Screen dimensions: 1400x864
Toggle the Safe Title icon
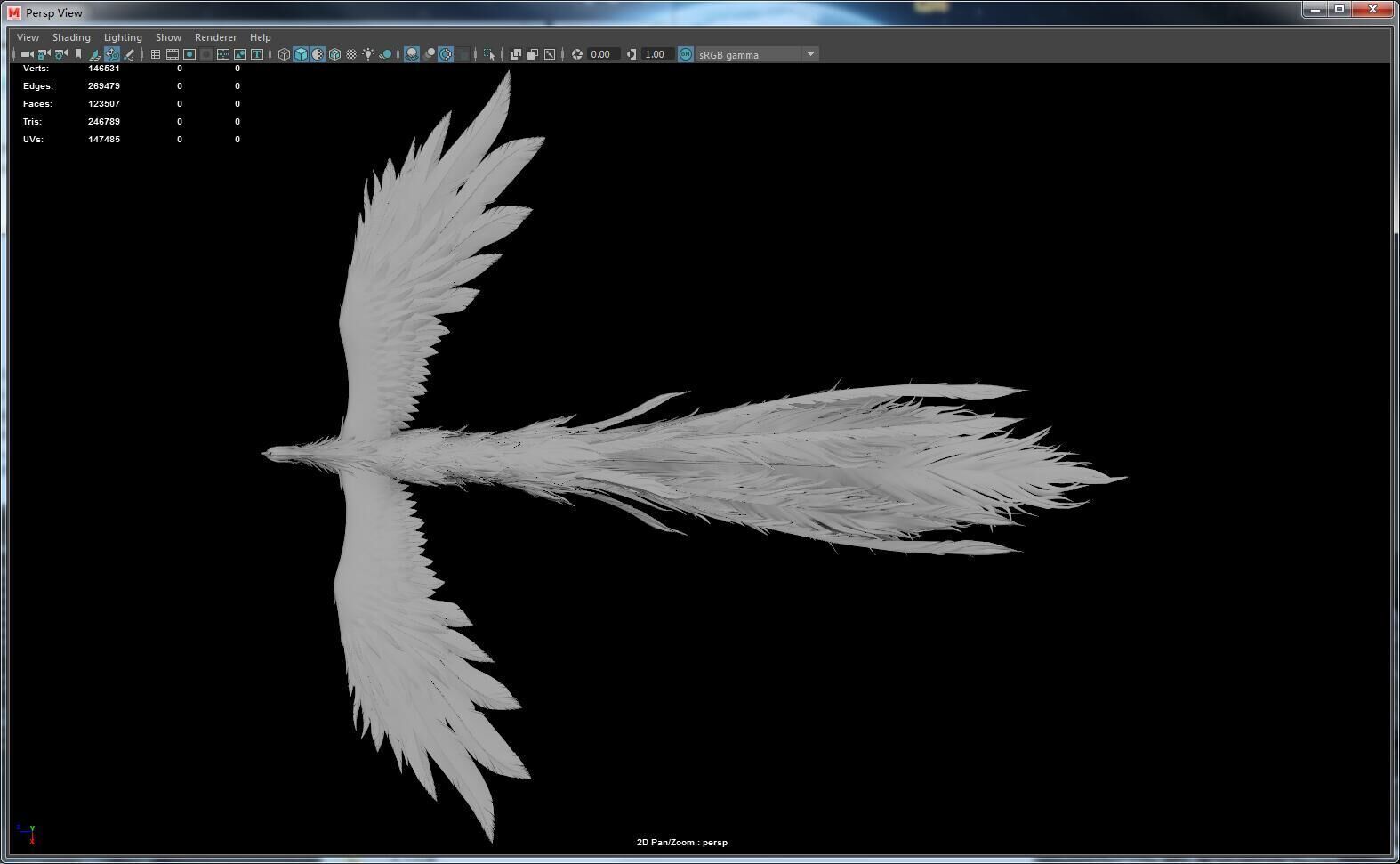[257, 54]
